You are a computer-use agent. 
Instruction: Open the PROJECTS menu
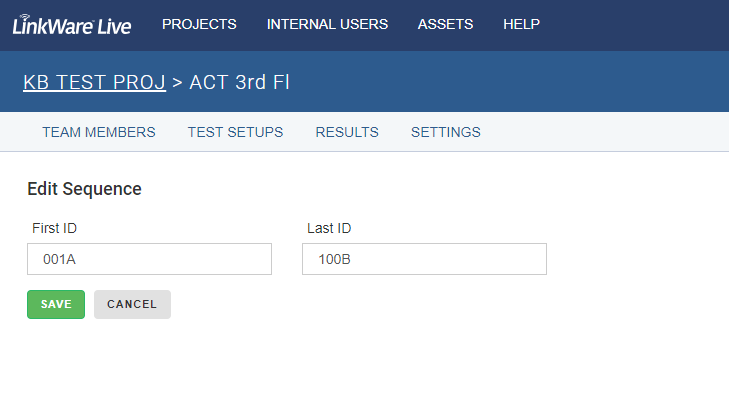(x=199, y=24)
